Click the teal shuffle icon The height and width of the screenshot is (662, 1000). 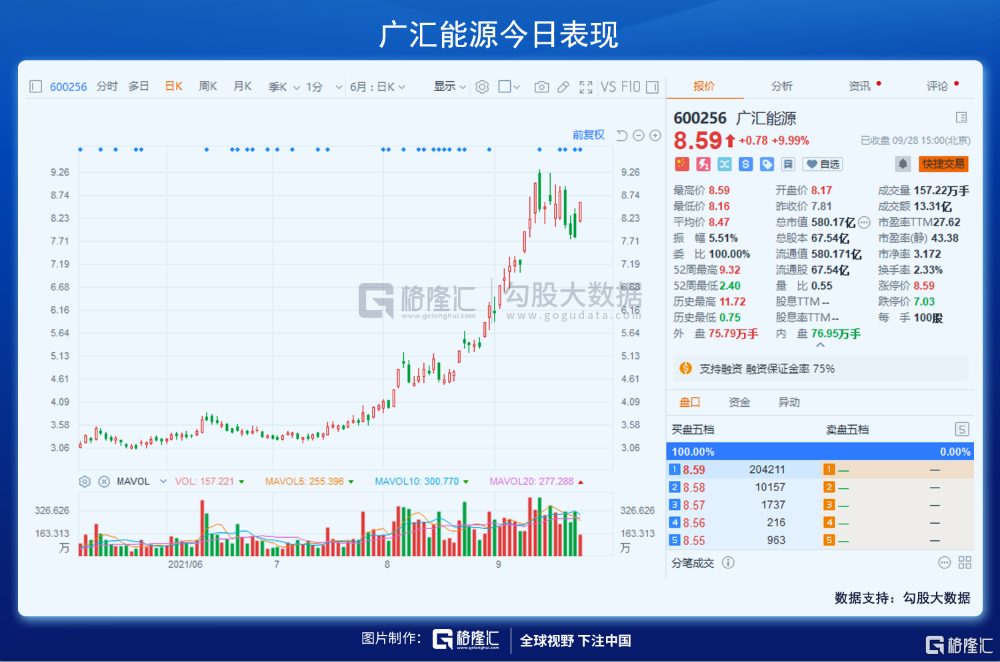[724, 165]
